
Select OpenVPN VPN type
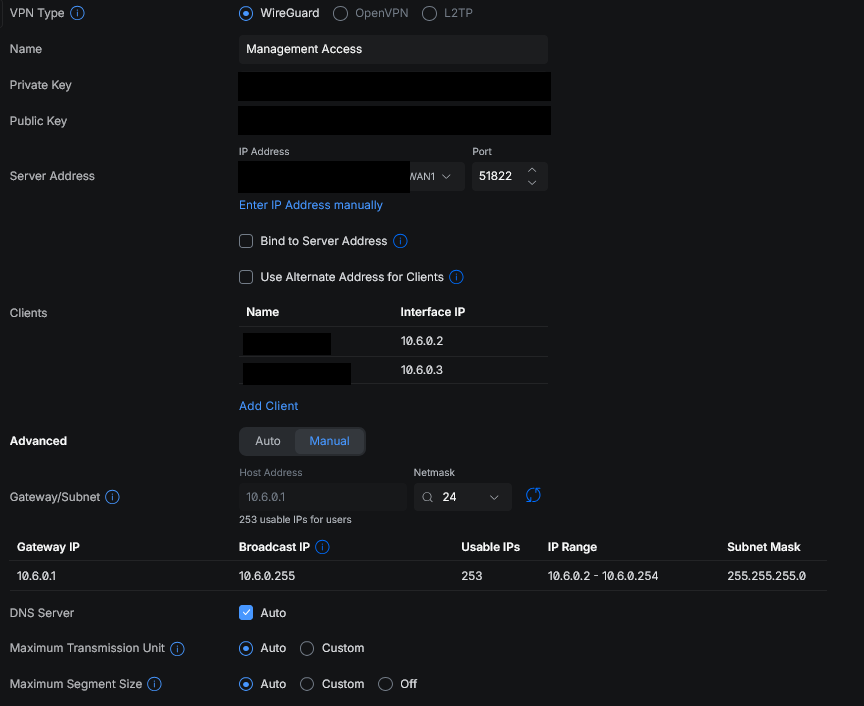341,13
